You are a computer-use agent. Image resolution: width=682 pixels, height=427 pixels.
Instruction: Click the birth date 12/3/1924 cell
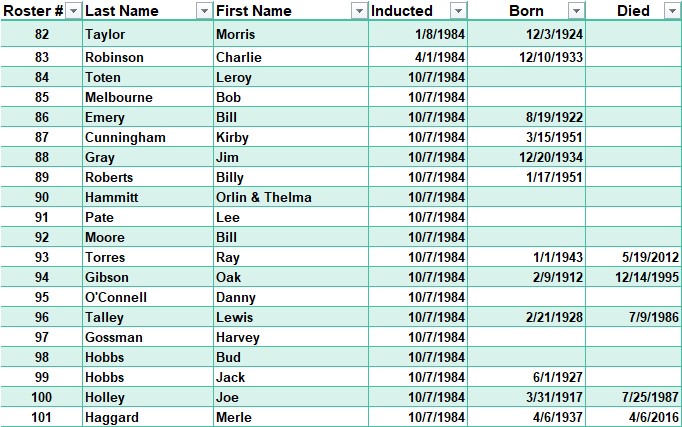(526, 34)
